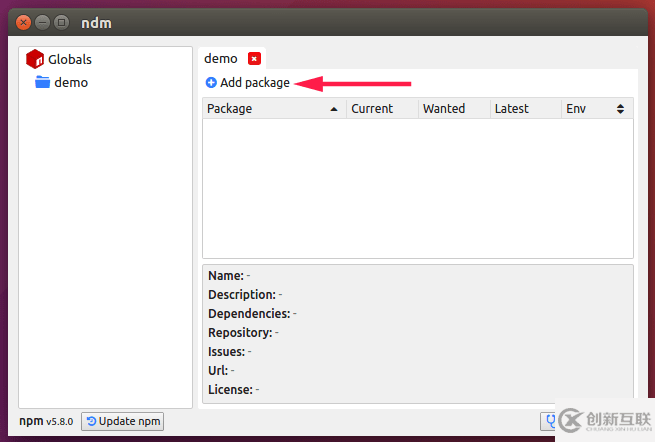Select Globals in the sidebar
Image resolution: width=655 pixels, height=442 pixels.
coord(69,59)
